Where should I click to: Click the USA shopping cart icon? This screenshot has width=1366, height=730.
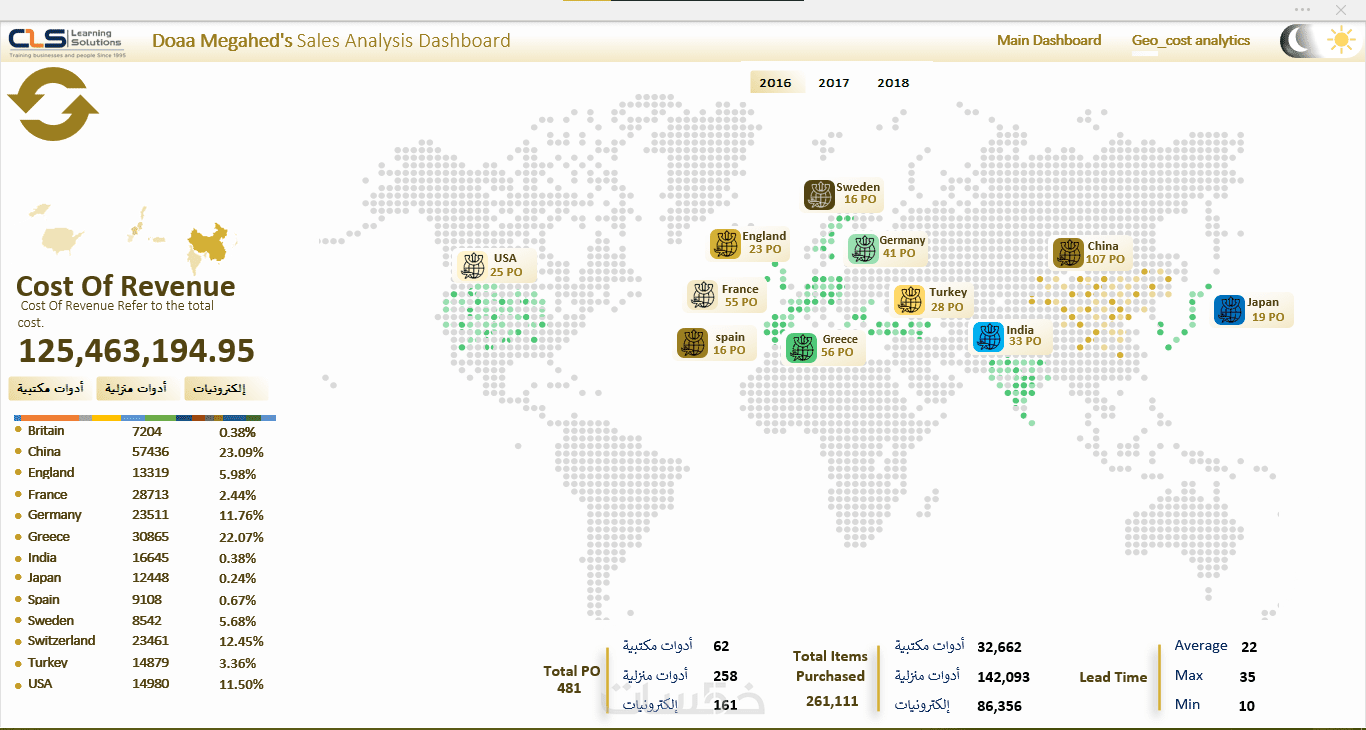pyautogui.click(x=473, y=266)
